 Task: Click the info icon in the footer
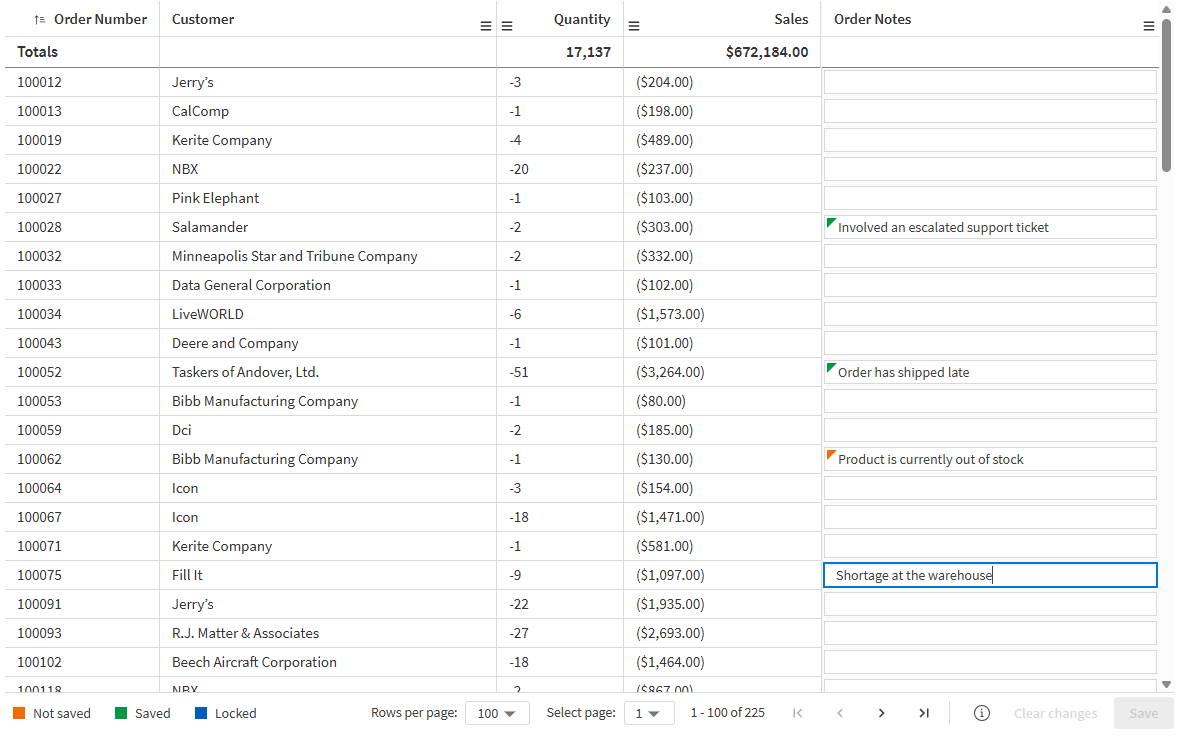(x=981, y=713)
